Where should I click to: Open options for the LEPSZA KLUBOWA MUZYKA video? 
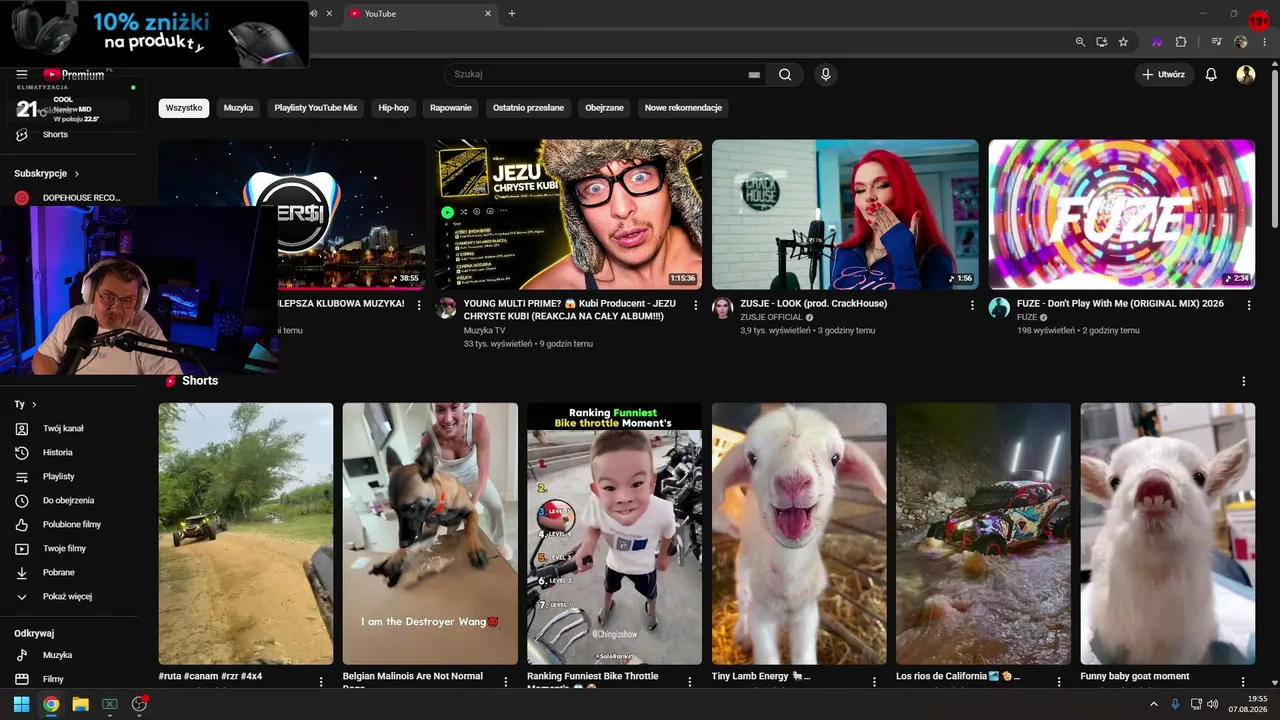tap(419, 305)
